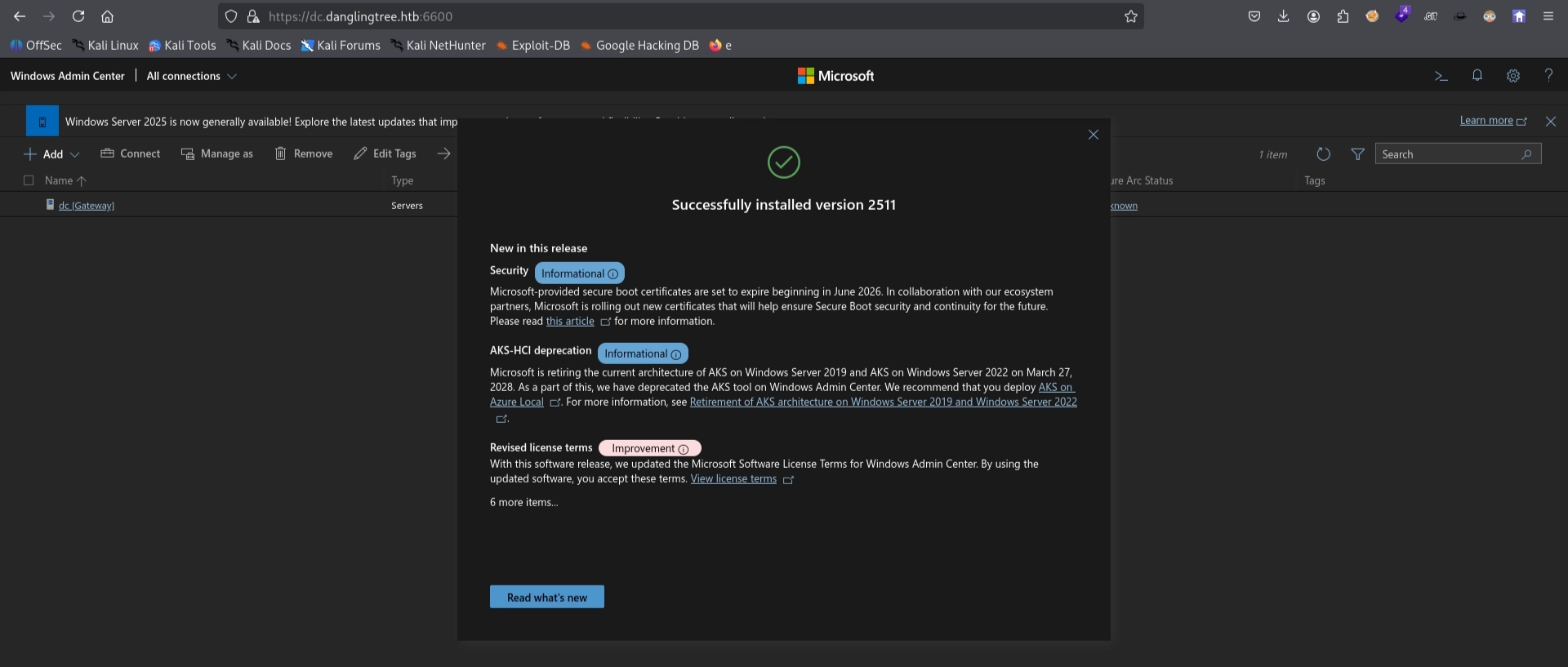Viewport: 1568px width, 667px height.
Task: Open the dc [Gateway] connection
Action: (87, 206)
